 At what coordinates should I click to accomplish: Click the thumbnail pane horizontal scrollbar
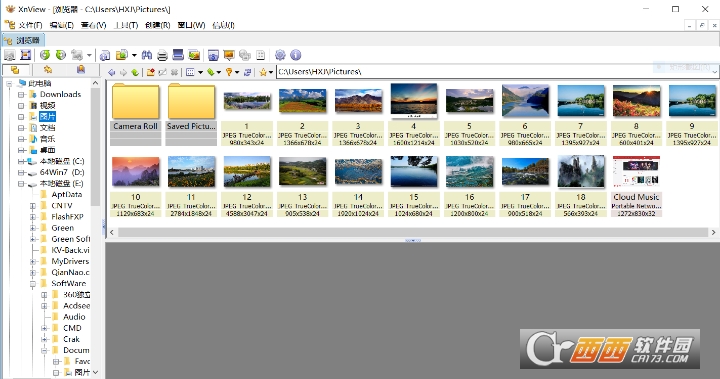413,232
